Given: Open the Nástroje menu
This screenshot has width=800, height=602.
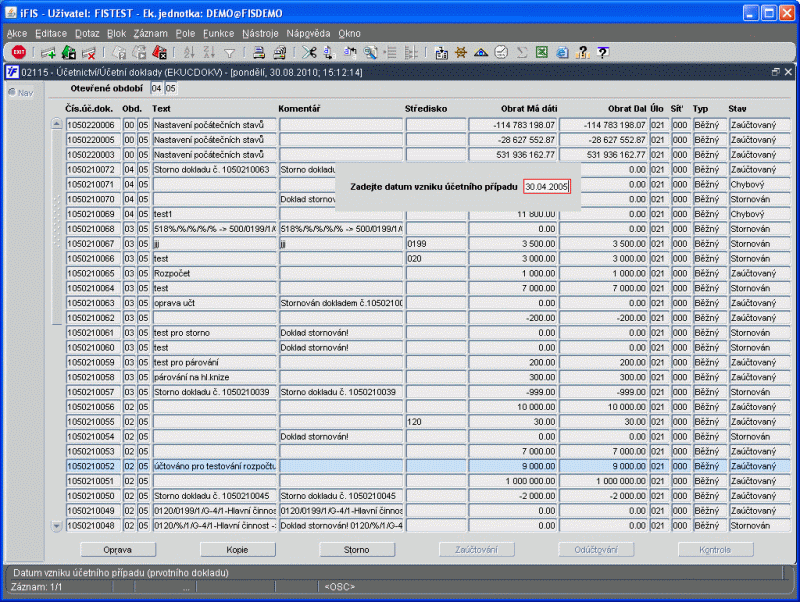Looking at the screenshot, I should 260,33.
